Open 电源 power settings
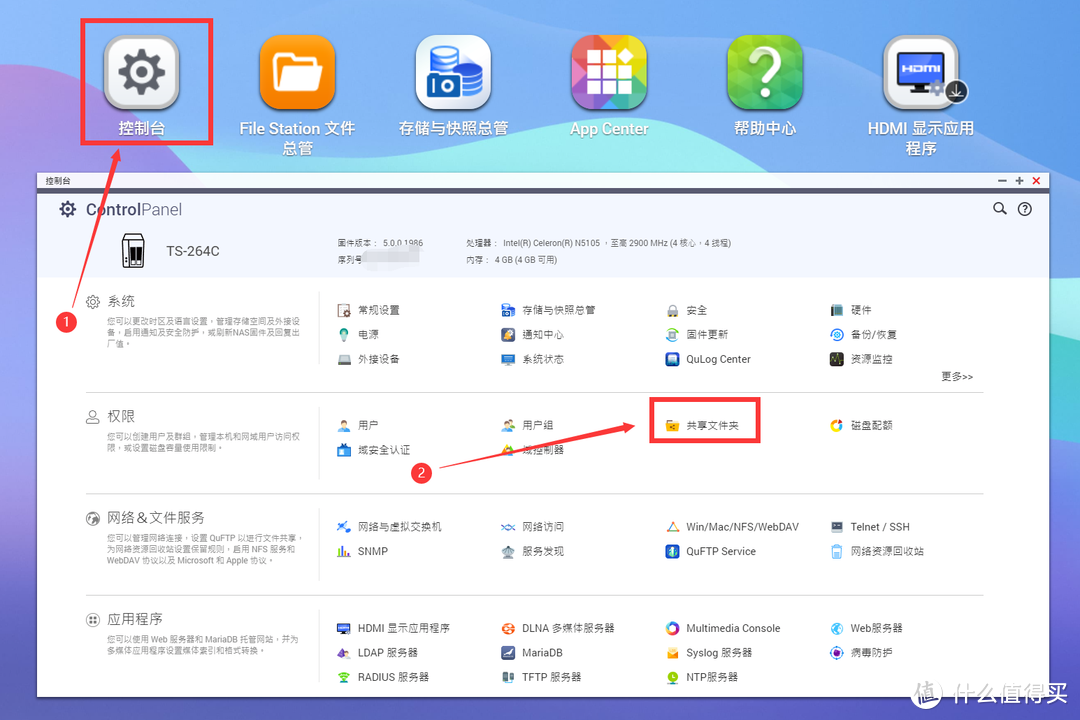This screenshot has width=1080, height=720. (x=358, y=335)
